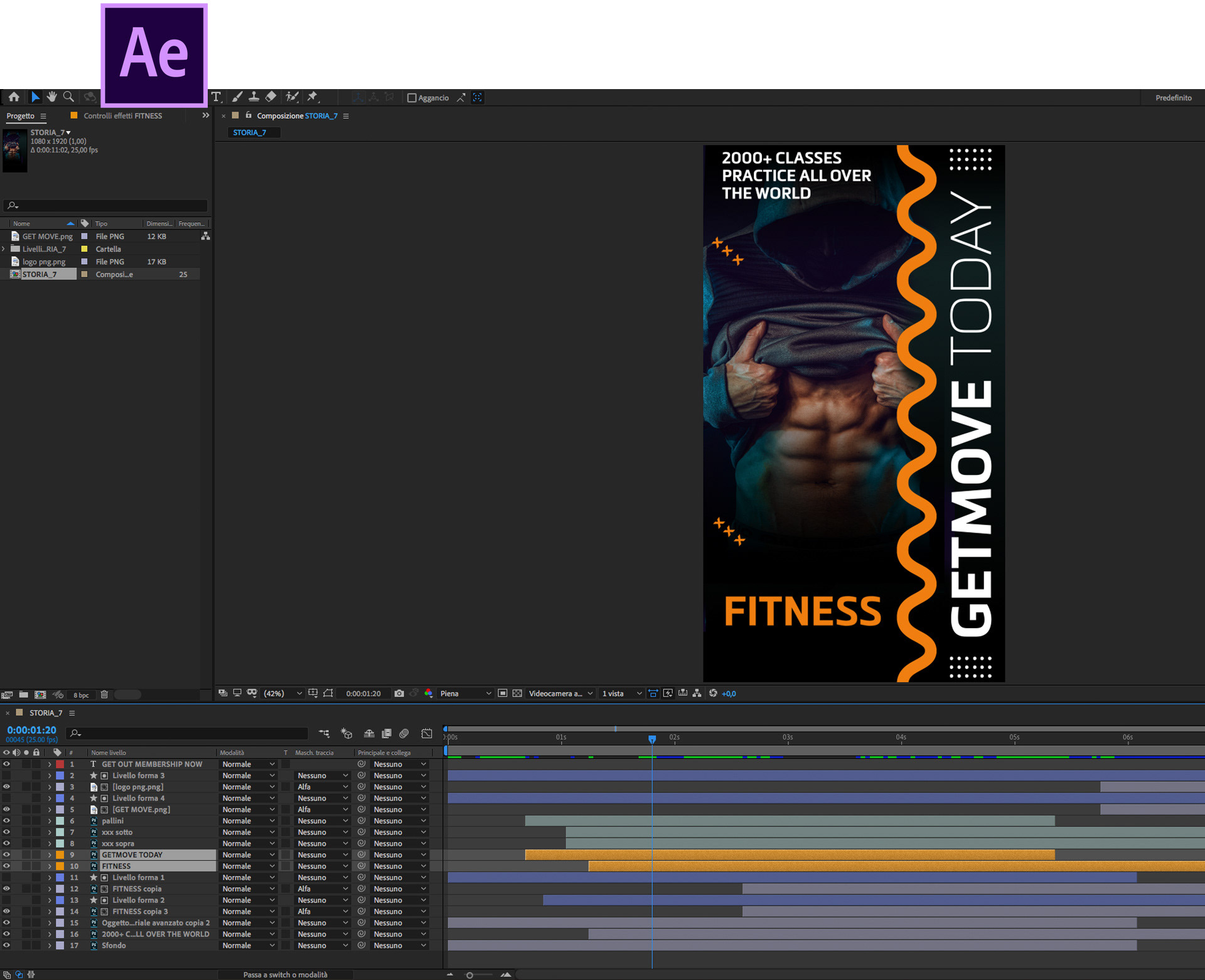
Task: Select the Eraser tool
Action: pyautogui.click(x=270, y=97)
